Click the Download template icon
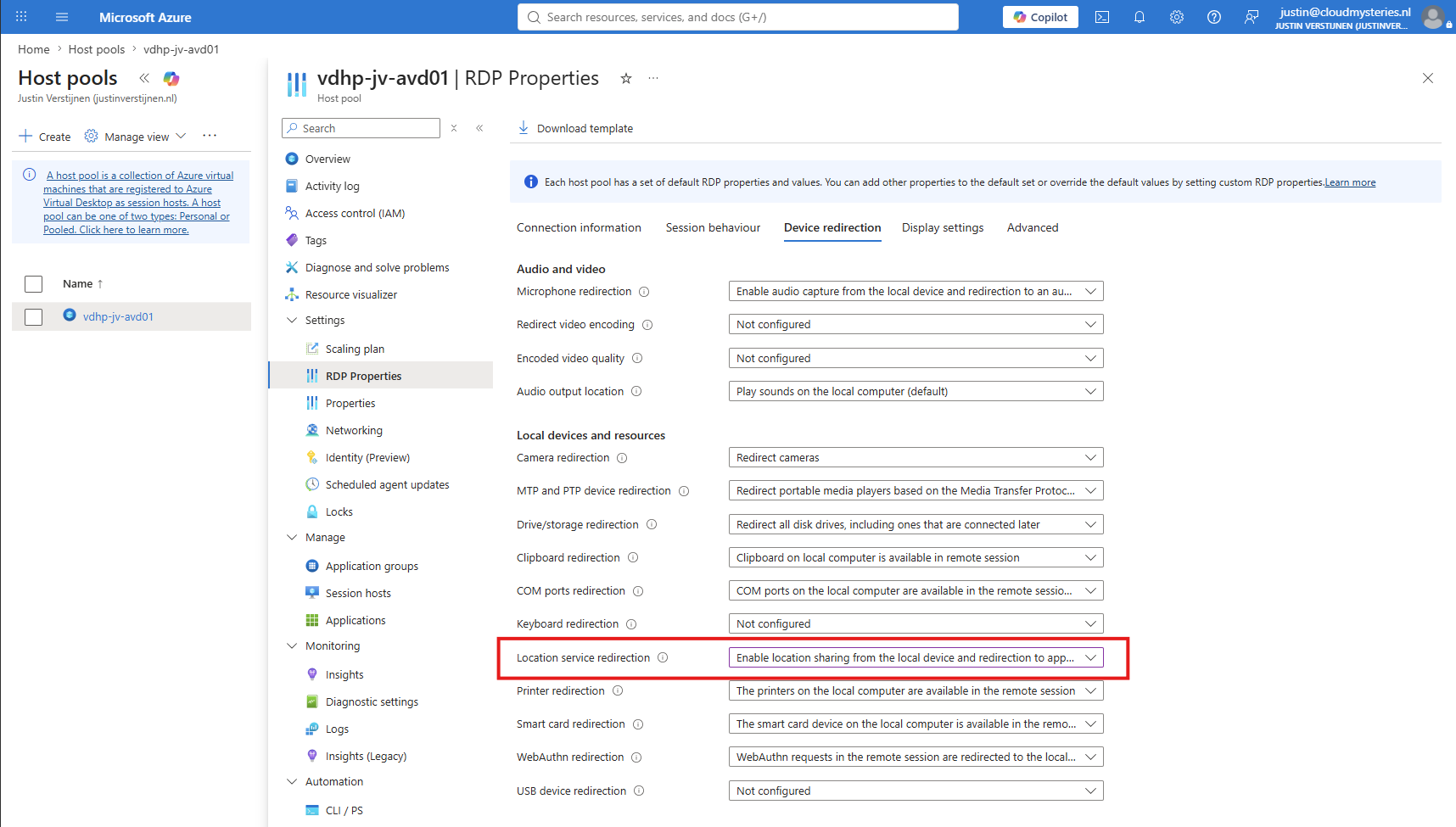The image size is (1456, 827). pos(524,128)
